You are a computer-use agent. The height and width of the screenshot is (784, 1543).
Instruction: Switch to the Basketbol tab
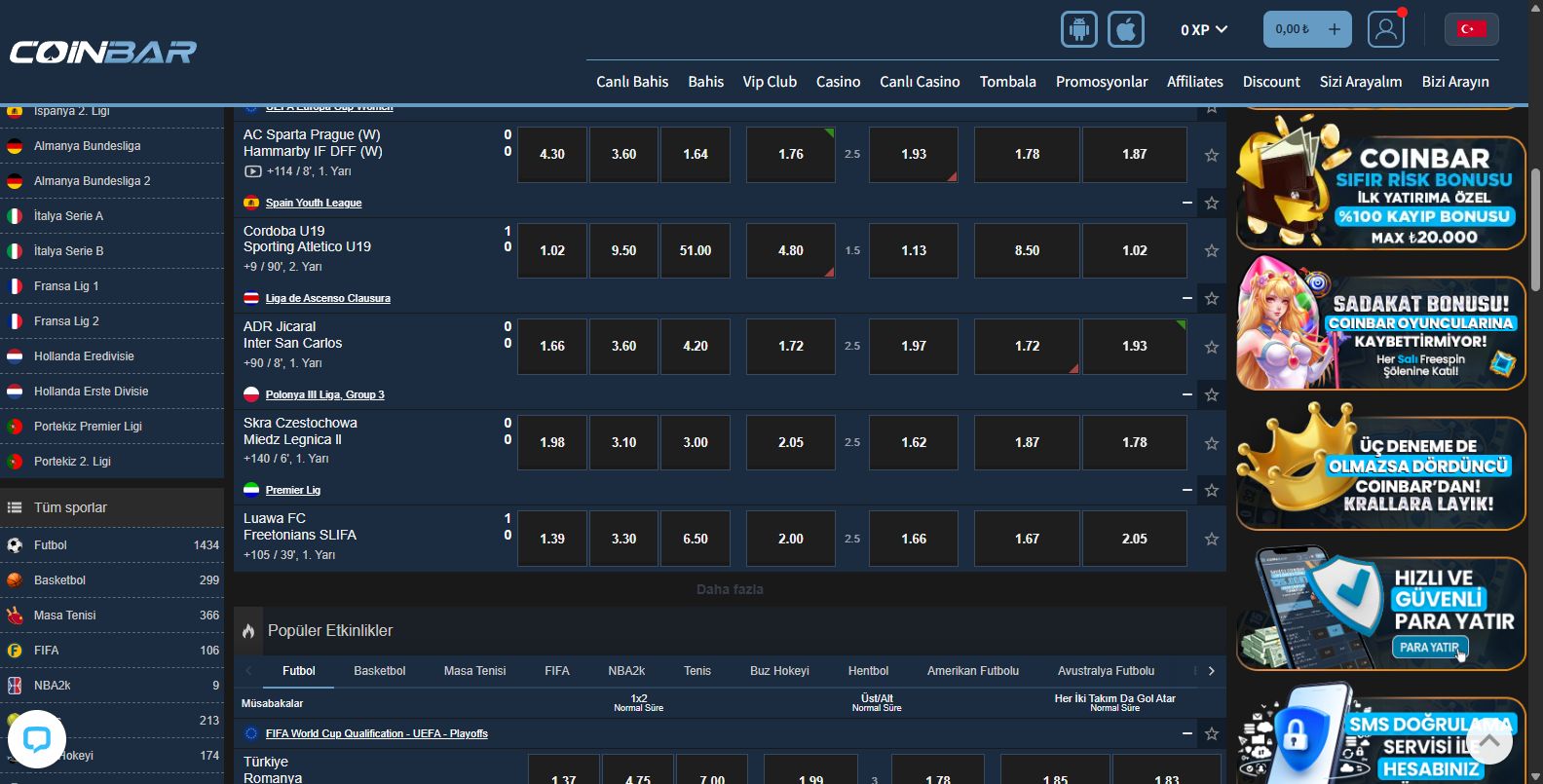tap(379, 671)
